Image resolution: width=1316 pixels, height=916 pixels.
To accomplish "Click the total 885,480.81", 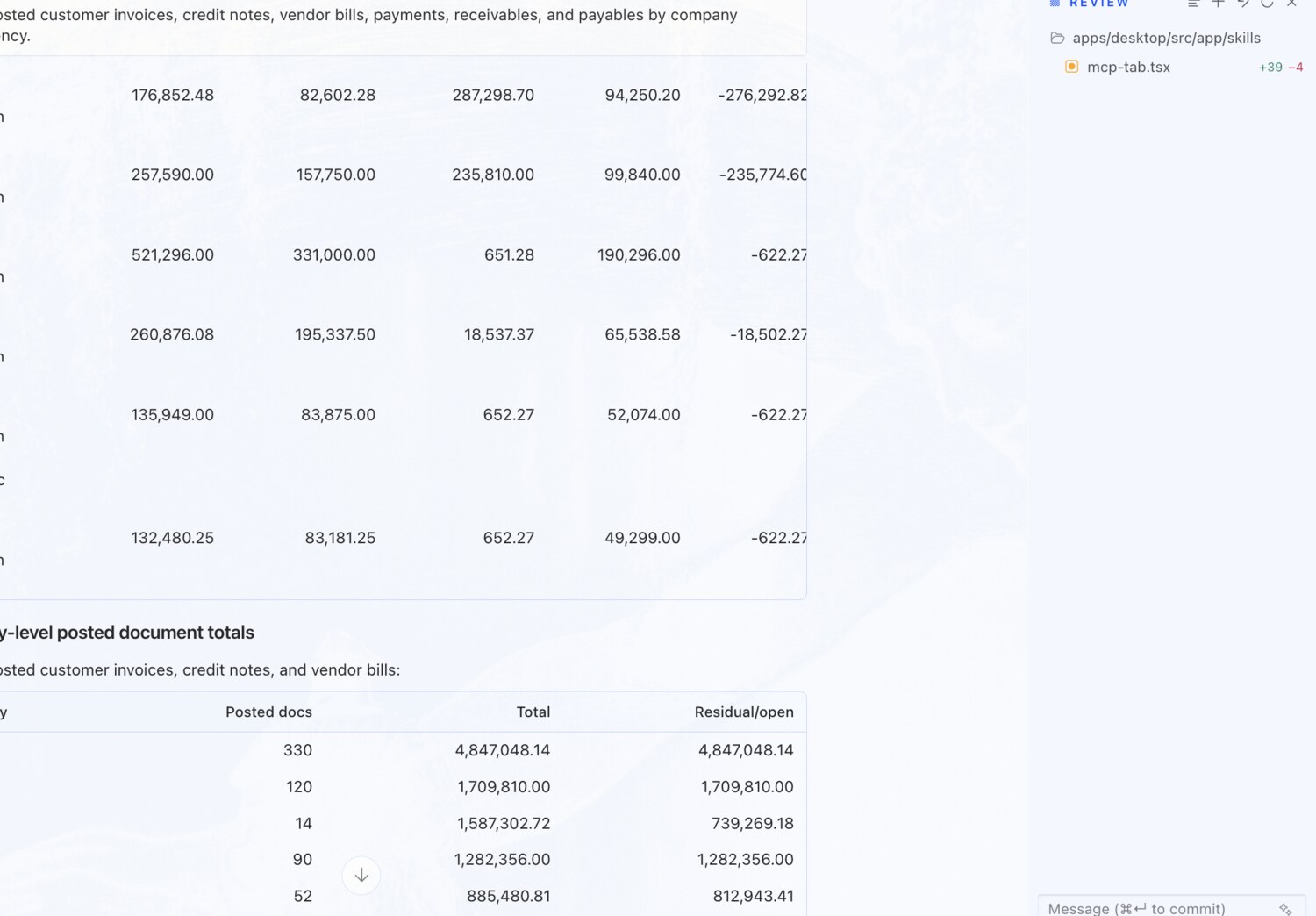I will [x=509, y=896].
